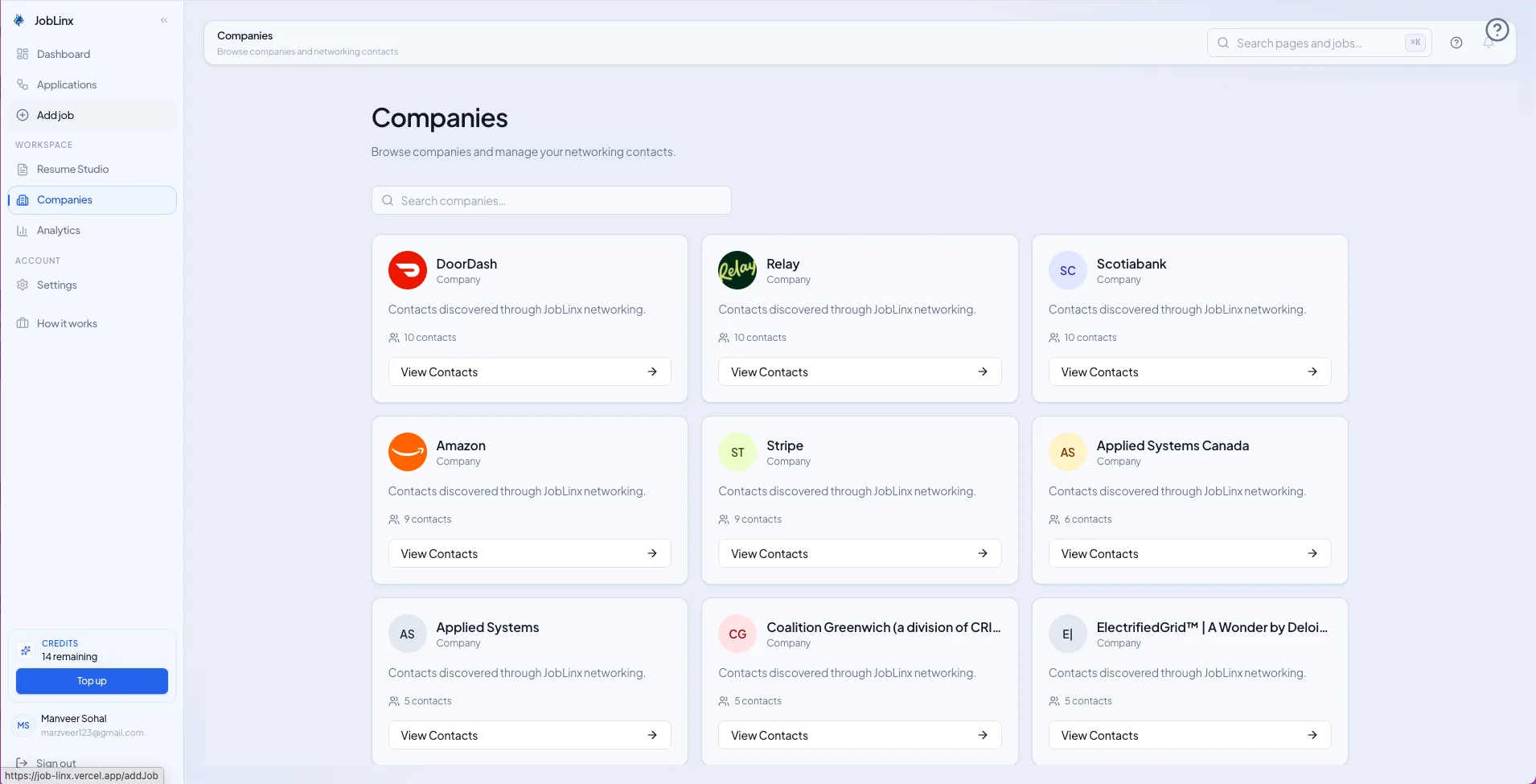Click the Relay company logo
This screenshot has height=784, width=1536.
coord(737,270)
